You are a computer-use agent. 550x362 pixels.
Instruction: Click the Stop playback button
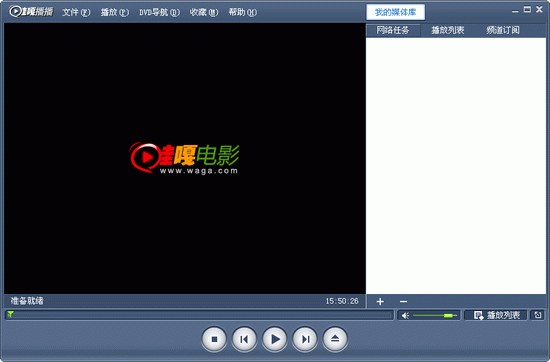214,339
